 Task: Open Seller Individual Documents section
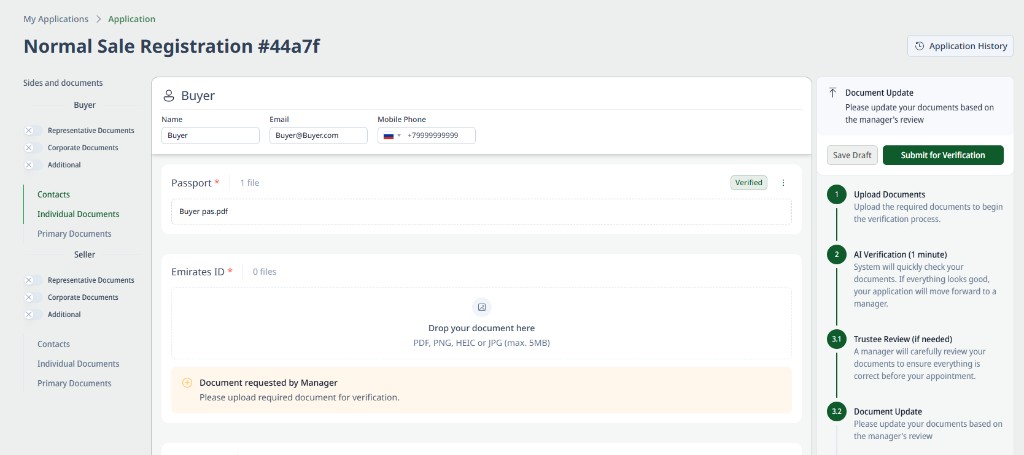click(x=78, y=364)
